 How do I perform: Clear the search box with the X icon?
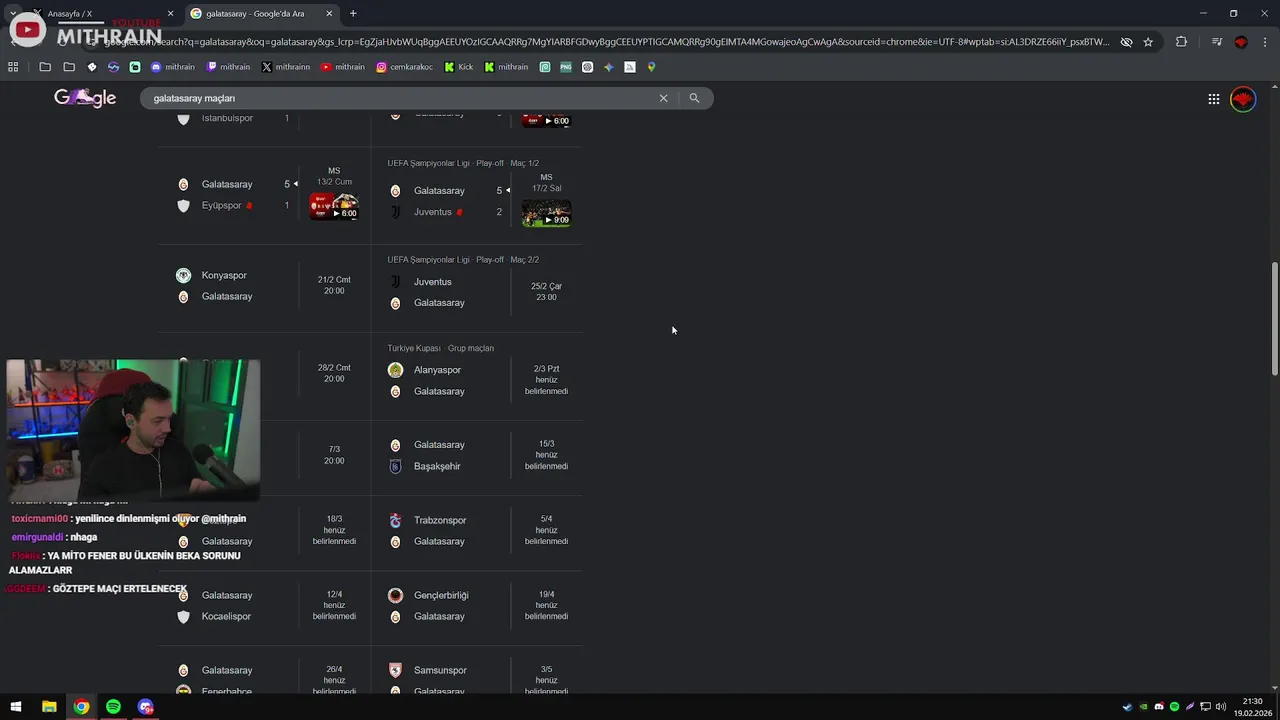[663, 98]
